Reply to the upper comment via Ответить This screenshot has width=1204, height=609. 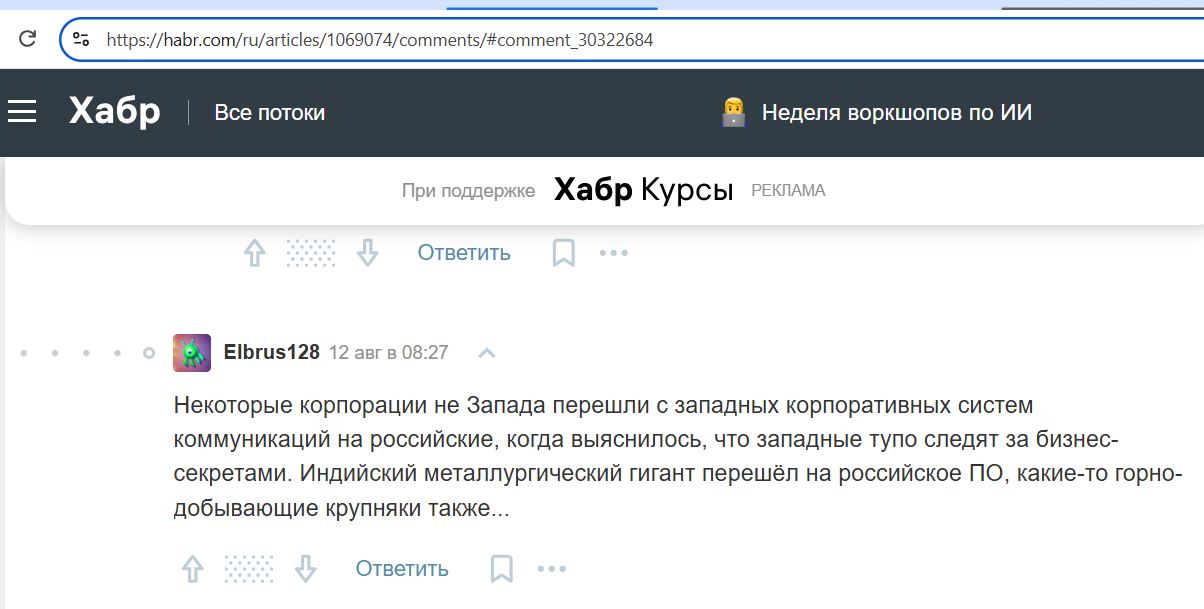pyautogui.click(x=464, y=253)
